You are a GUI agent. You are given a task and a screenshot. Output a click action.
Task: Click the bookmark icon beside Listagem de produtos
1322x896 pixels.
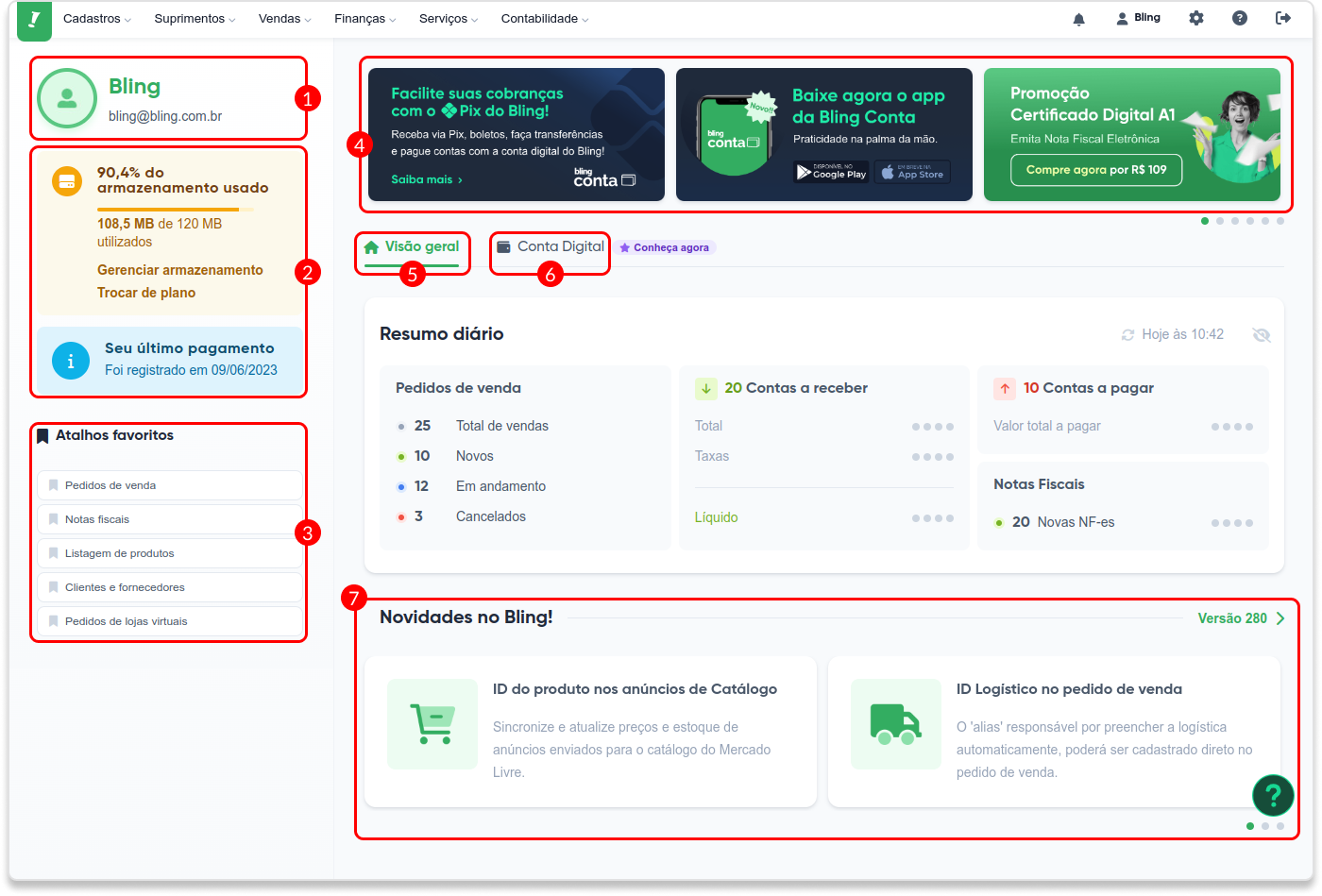coord(54,553)
